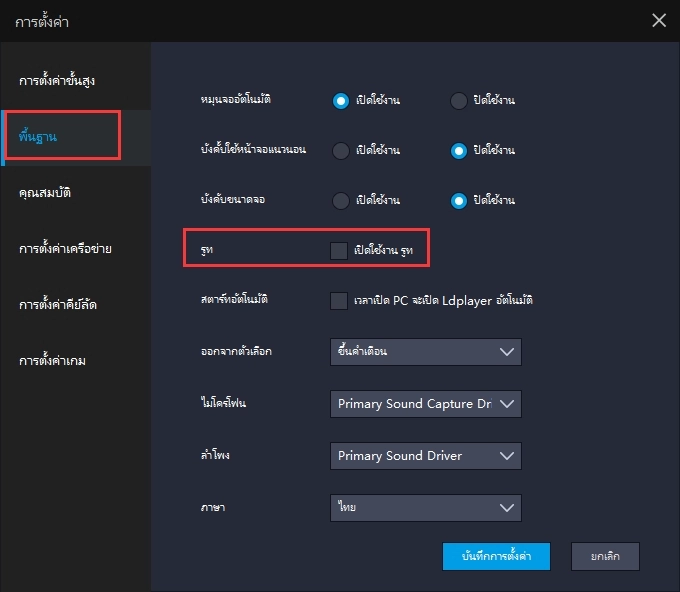The height and width of the screenshot is (592, 680).
Task: Switch to the คุณสมบัติ tab
Action: 45,192
